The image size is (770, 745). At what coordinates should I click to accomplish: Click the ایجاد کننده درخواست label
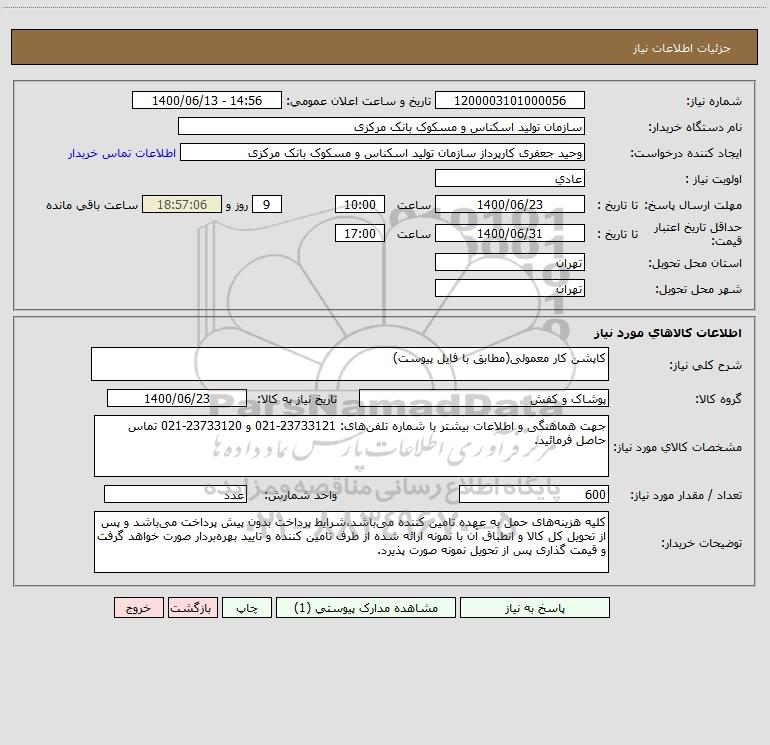pos(686,154)
